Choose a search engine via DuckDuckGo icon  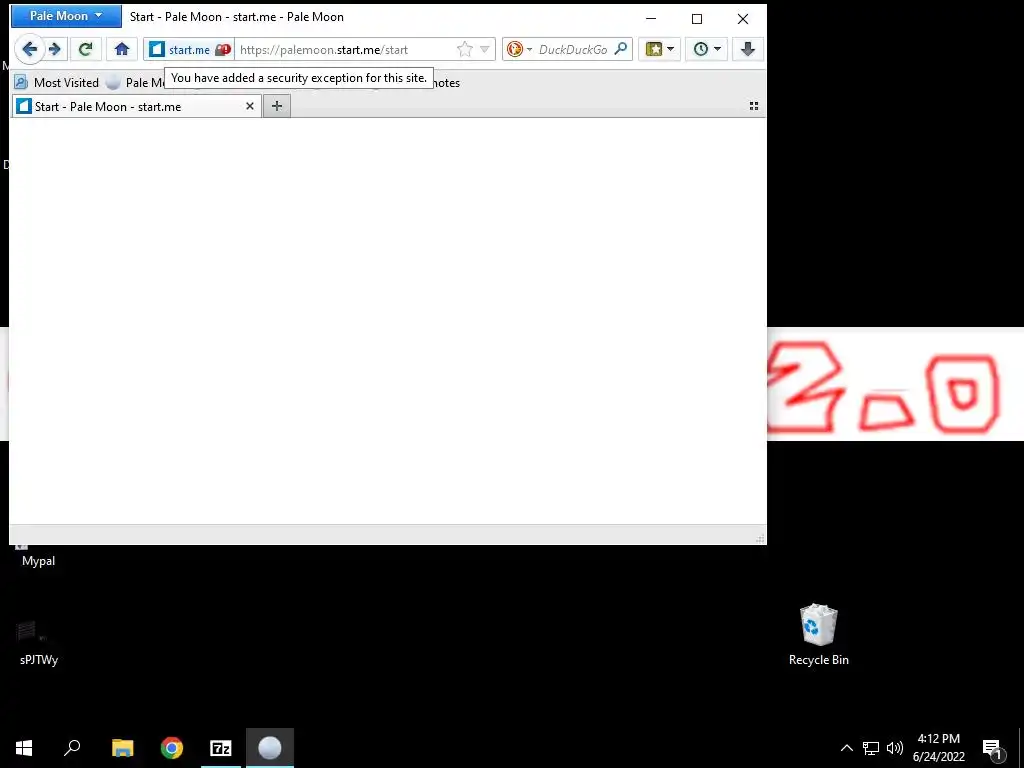(x=519, y=50)
